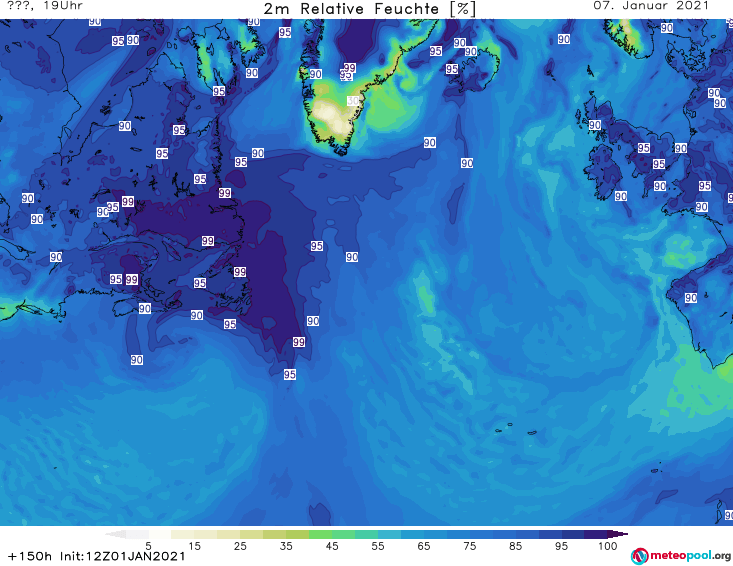Image resolution: width=733 pixels, height=566 pixels.
Task: Pick the bright green legend segment left of 45
Action: [x=320, y=534]
